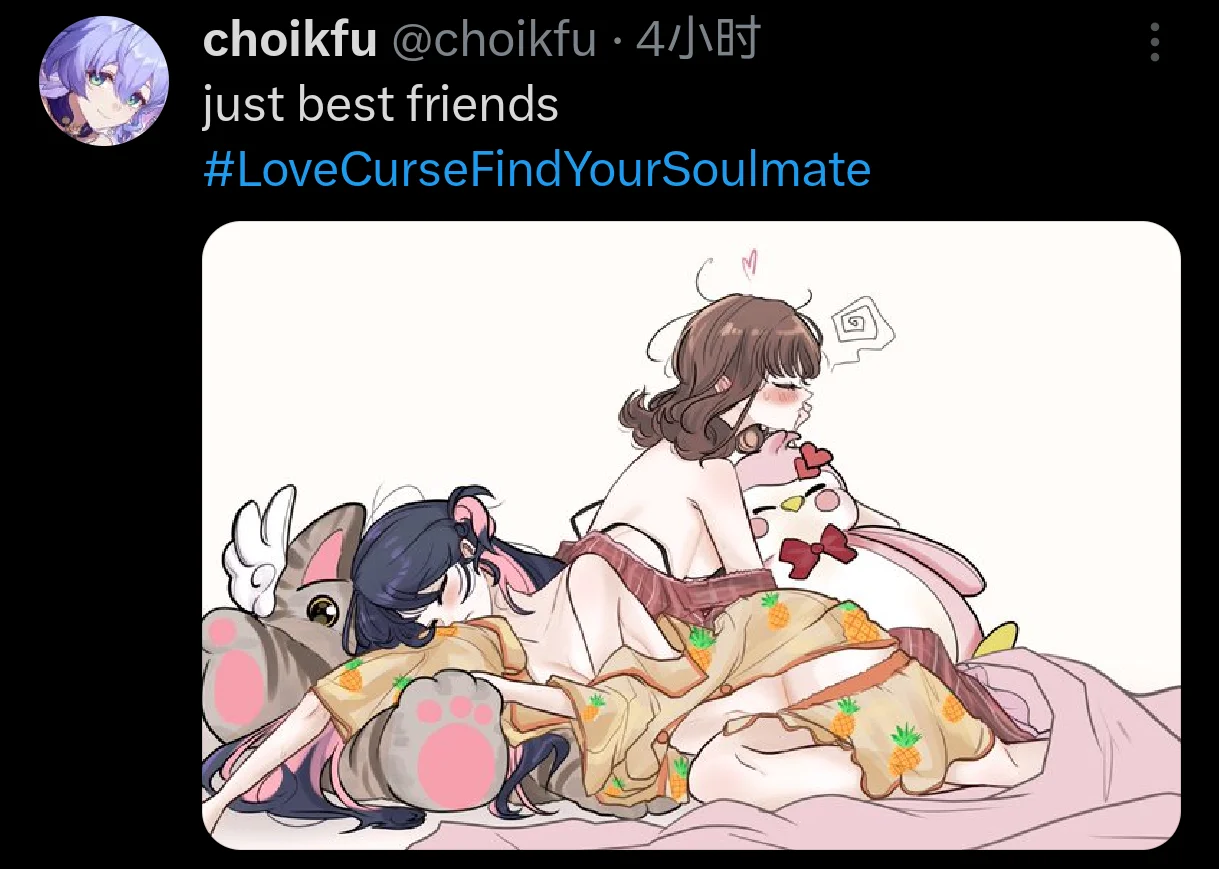
Task: Open the @choikfu handle link
Action: point(494,40)
